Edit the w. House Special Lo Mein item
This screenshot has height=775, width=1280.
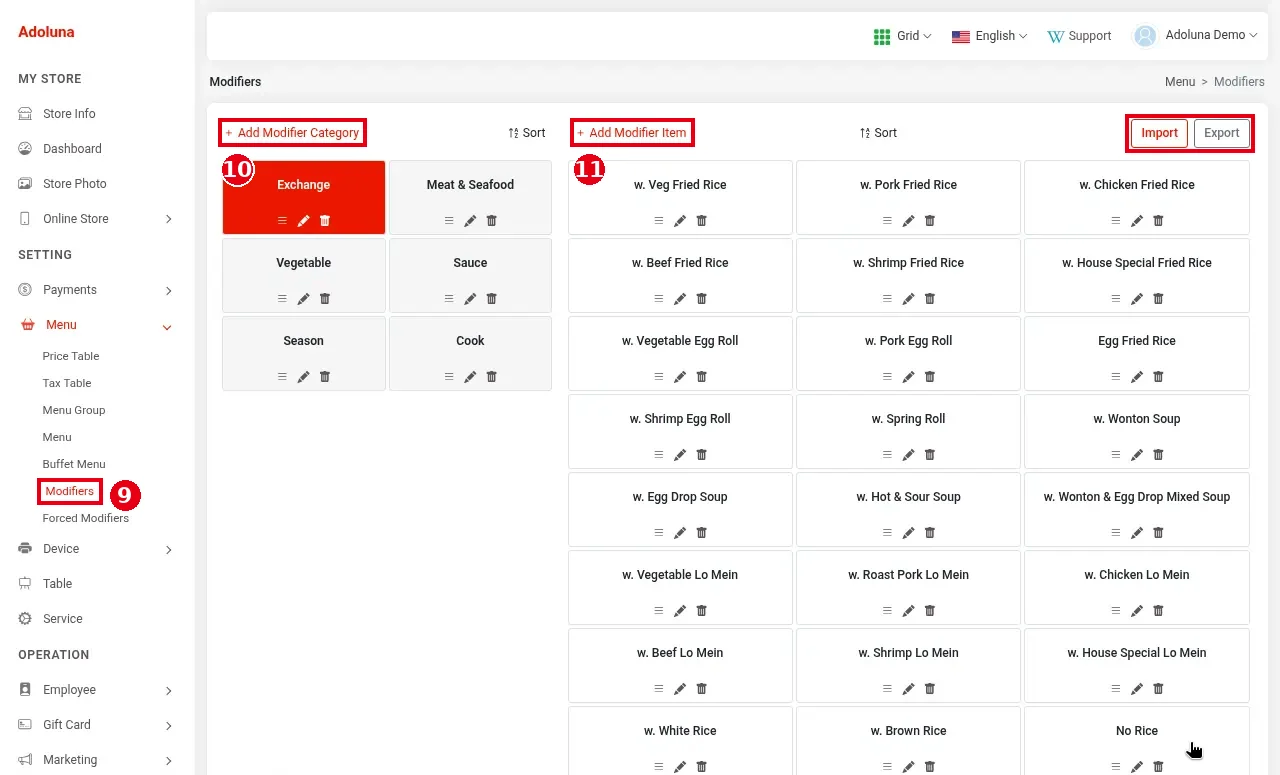[x=1137, y=688]
